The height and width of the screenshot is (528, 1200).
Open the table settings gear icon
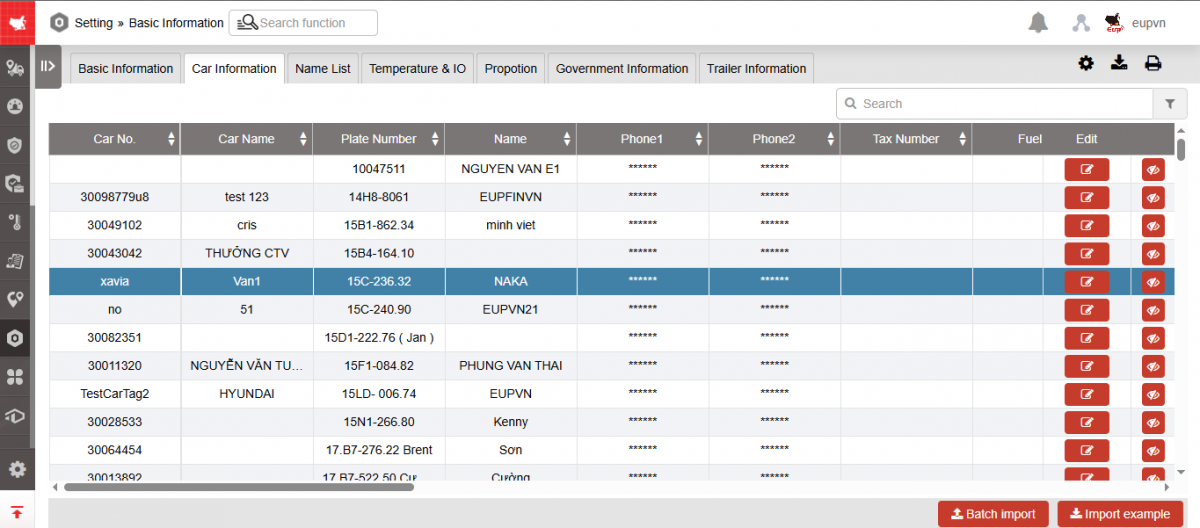click(1086, 64)
